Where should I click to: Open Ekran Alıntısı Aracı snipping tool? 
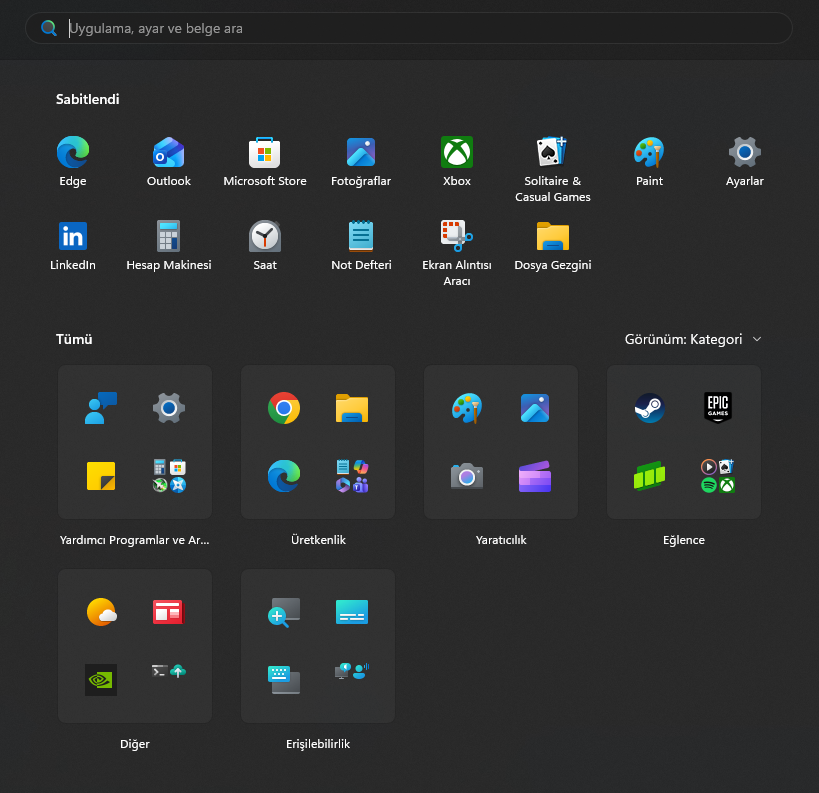click(457, 253)
